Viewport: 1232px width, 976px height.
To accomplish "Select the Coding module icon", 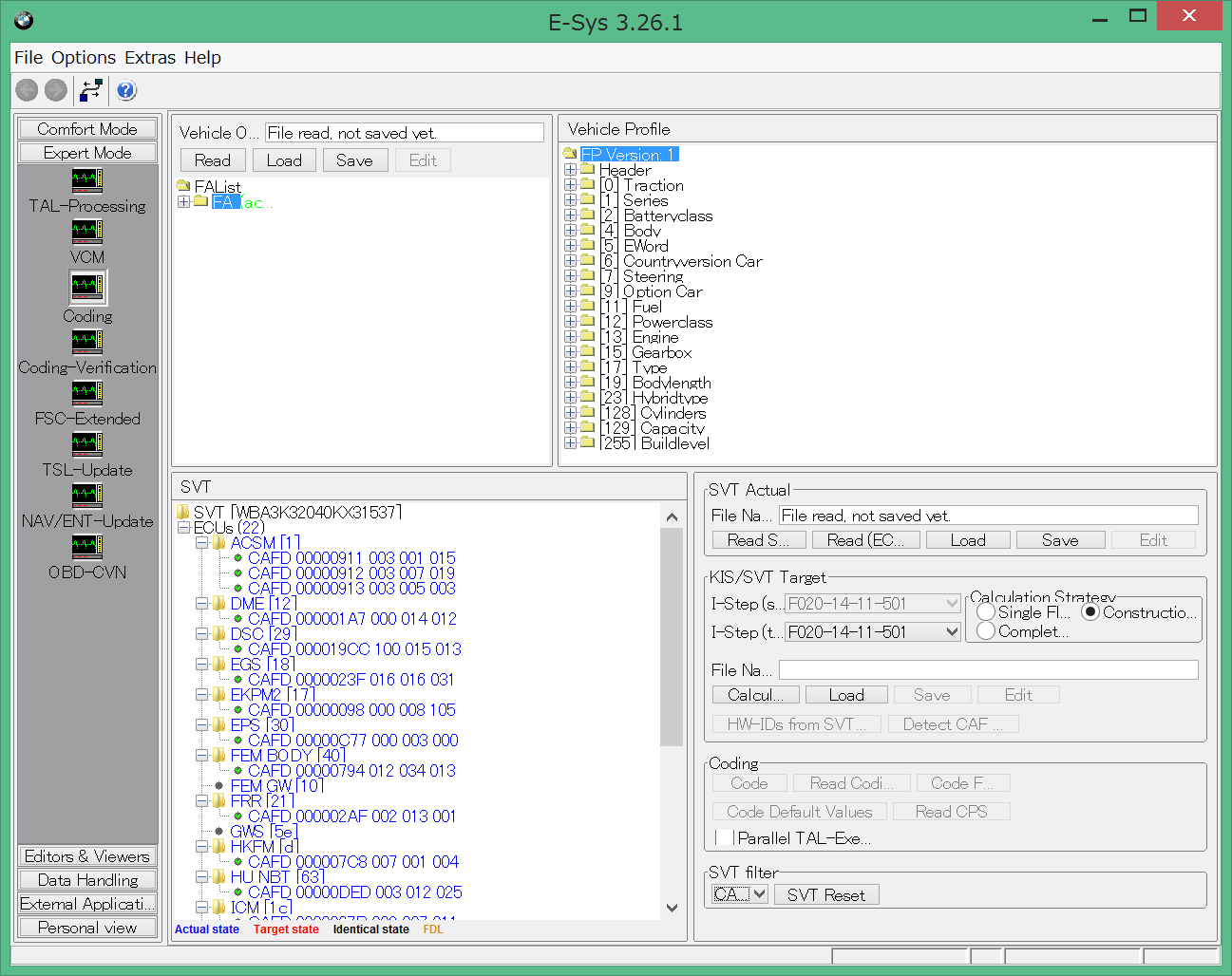I will click(x=87, y=287).
